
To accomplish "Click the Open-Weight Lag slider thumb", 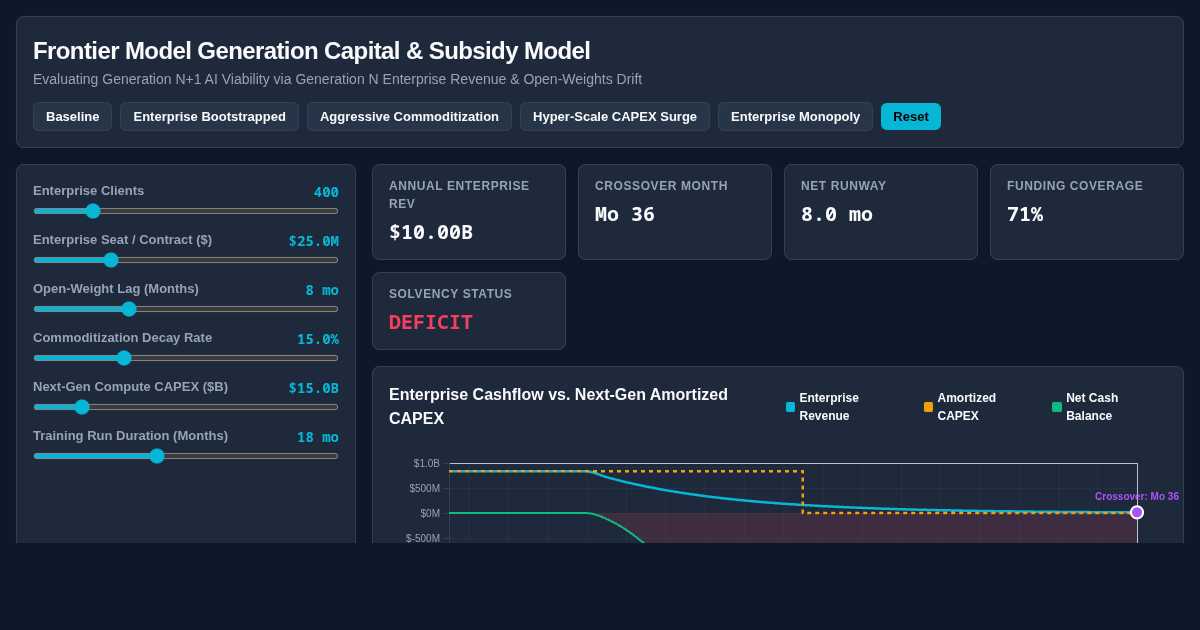I will click(x=129, y=309).
